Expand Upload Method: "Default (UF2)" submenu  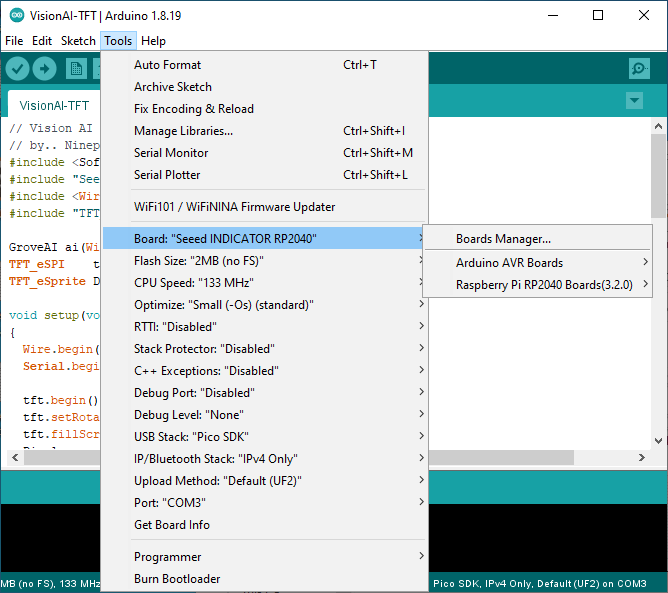pyautogui.click(x=265, y=481)
